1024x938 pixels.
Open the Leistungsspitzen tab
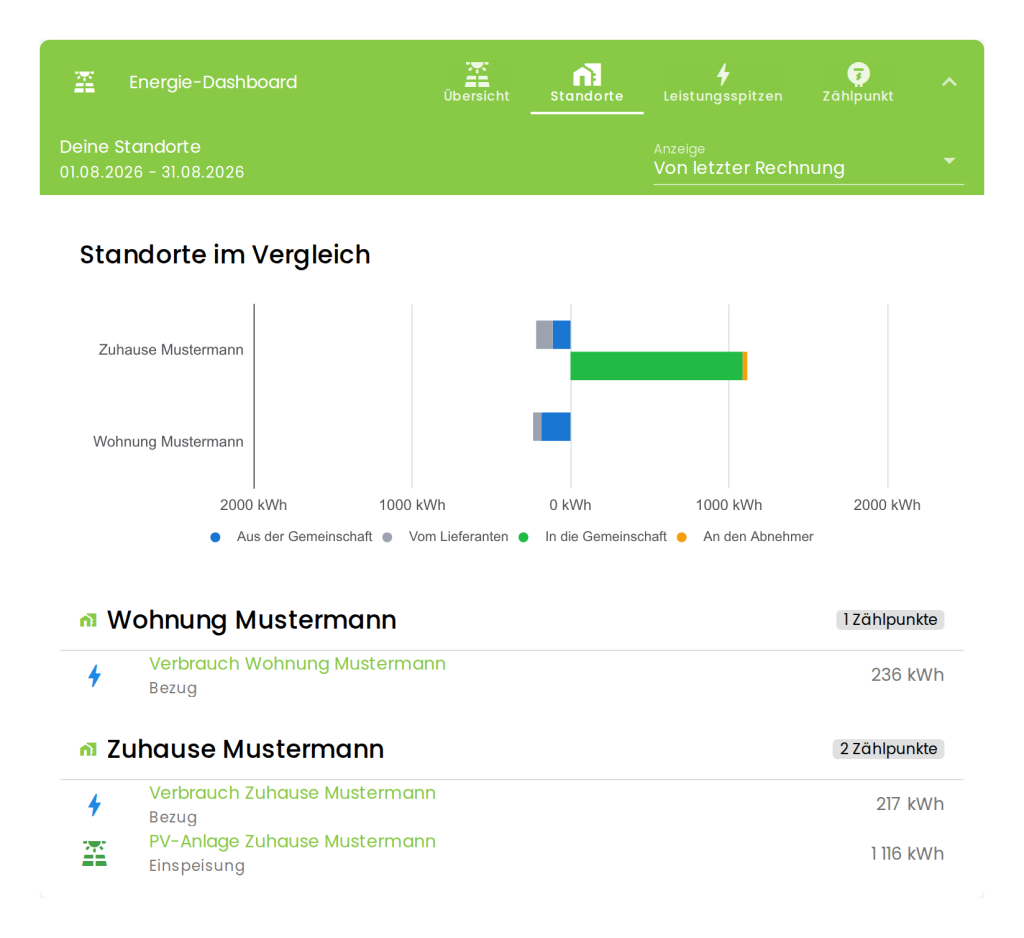point(723,83)
